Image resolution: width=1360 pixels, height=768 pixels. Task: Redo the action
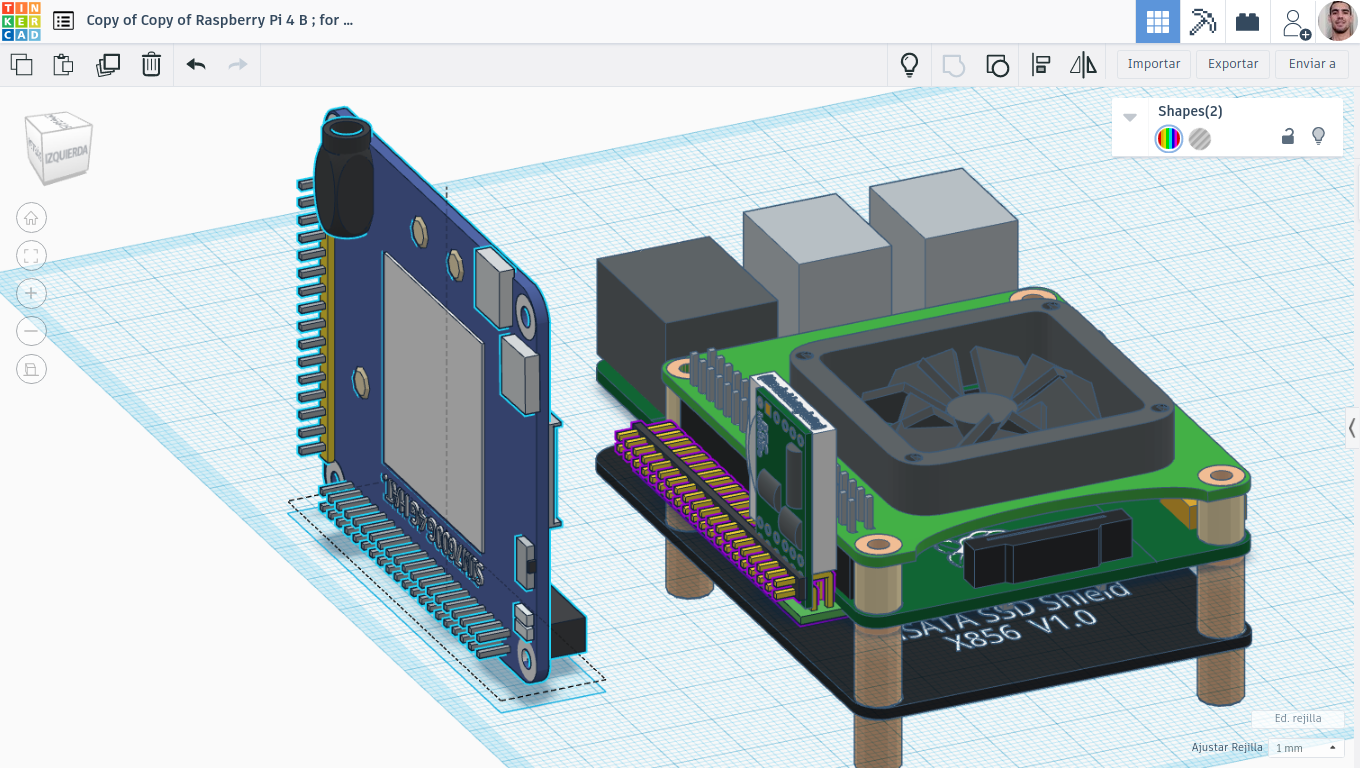click(238, 65)
